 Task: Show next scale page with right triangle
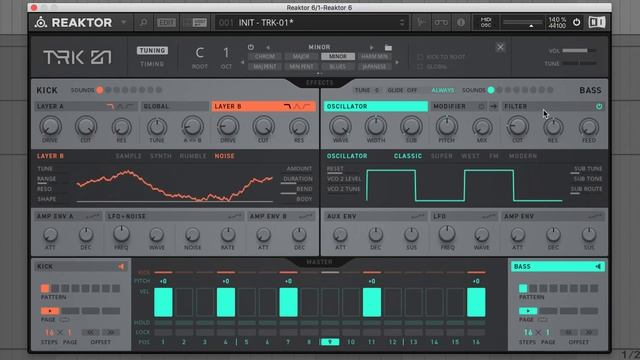[x=397, y=62]
